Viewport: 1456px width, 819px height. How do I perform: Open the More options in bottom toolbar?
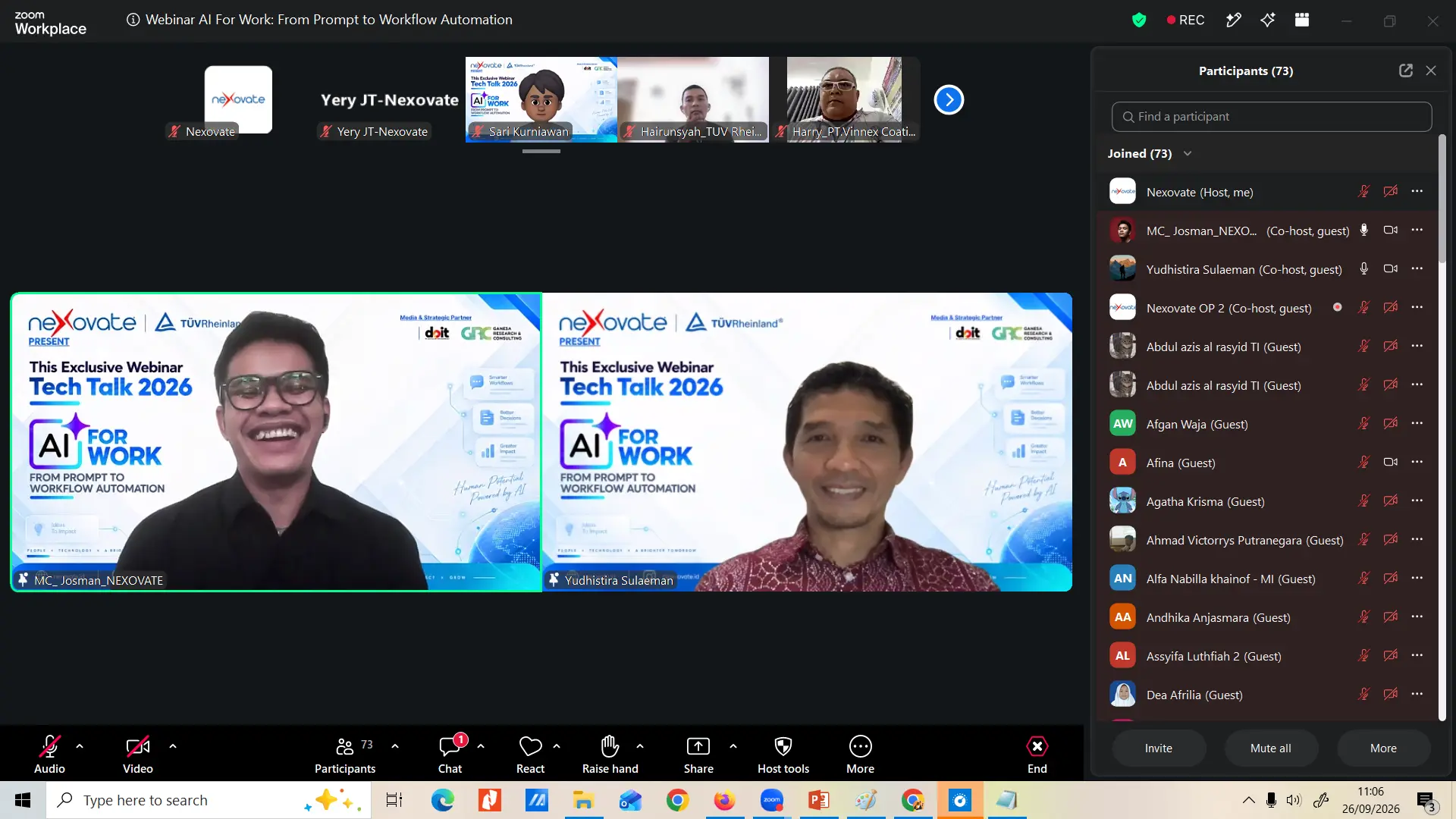[861, 754]
